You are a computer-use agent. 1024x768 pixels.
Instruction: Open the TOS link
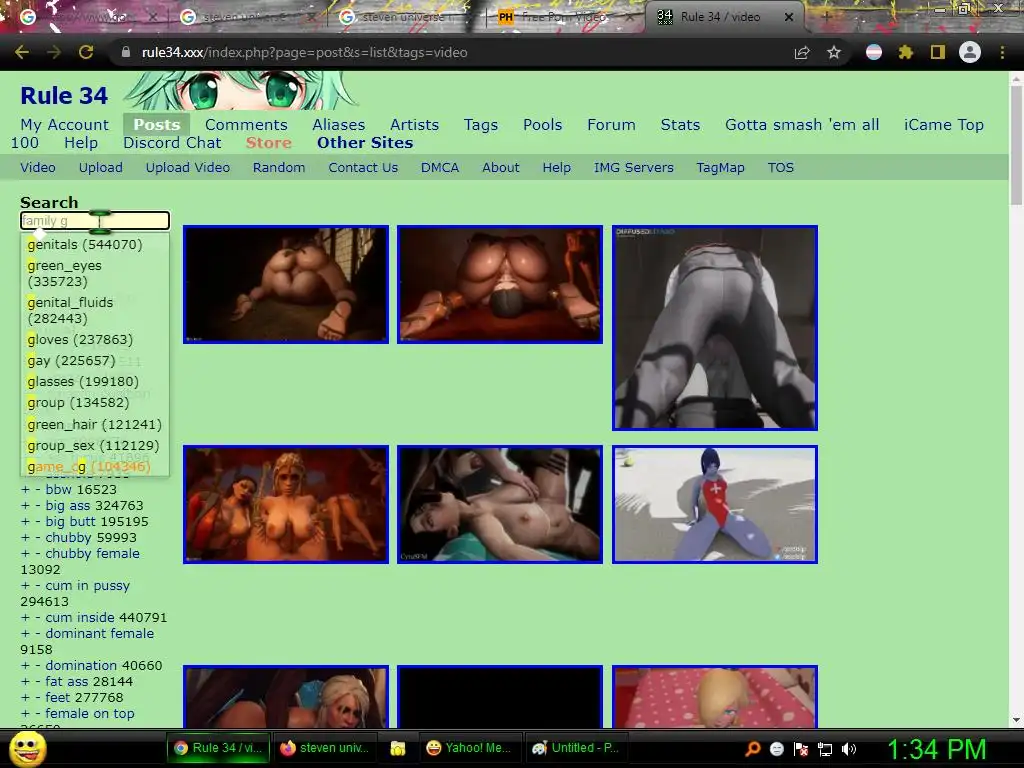780,168
